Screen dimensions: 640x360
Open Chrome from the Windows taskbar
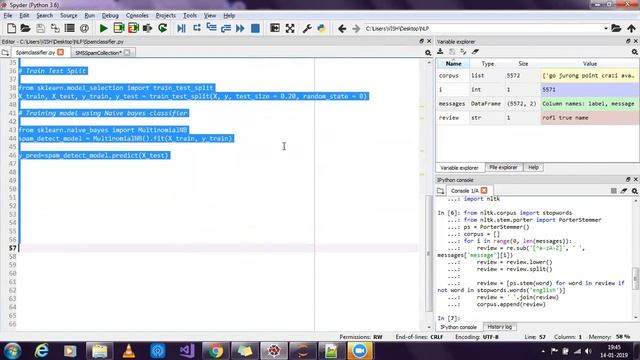tap(215, 351)
